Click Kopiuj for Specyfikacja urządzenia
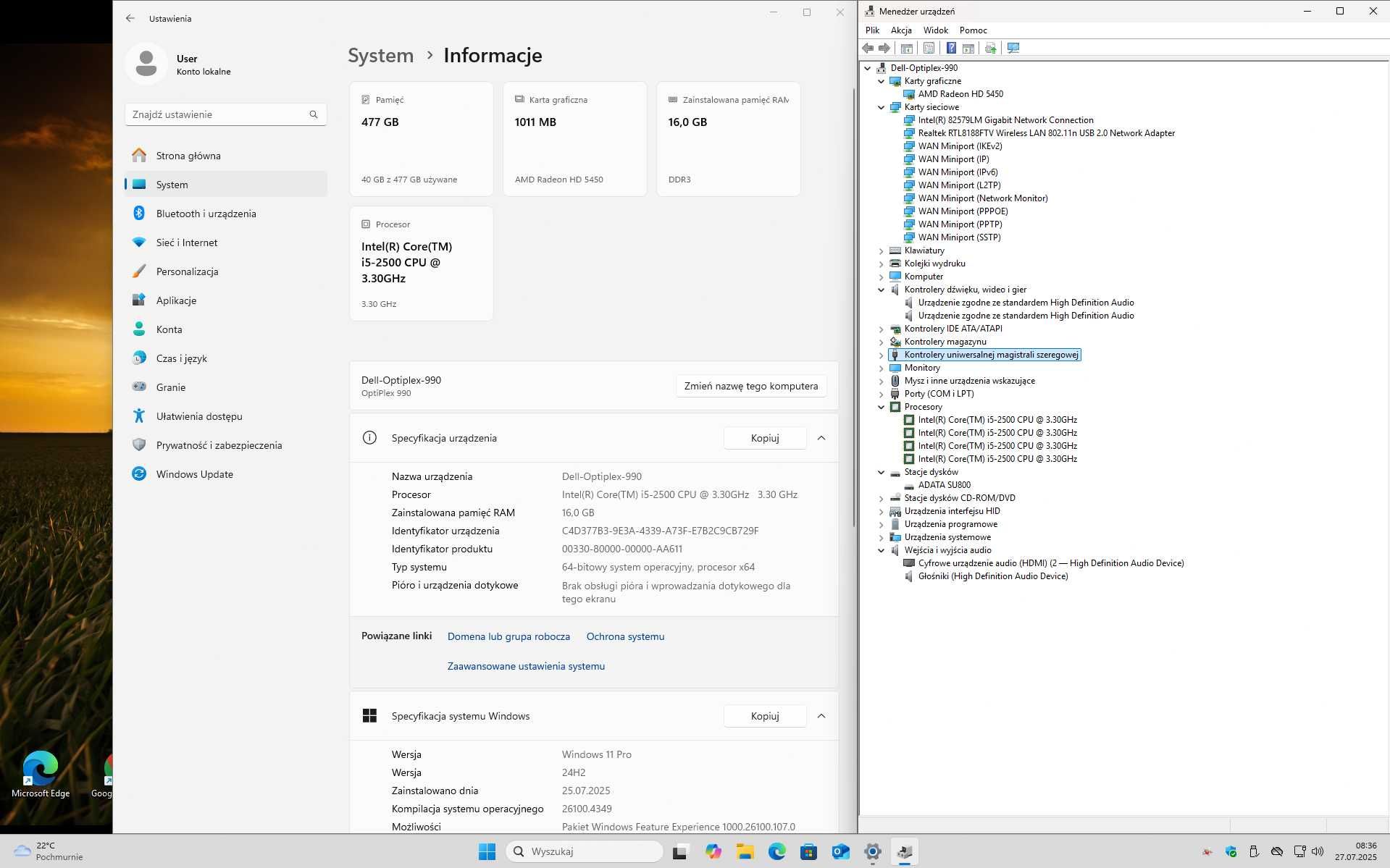Image resolution: width=1390 pixels, height=868 pixels. tap(765, 438)
